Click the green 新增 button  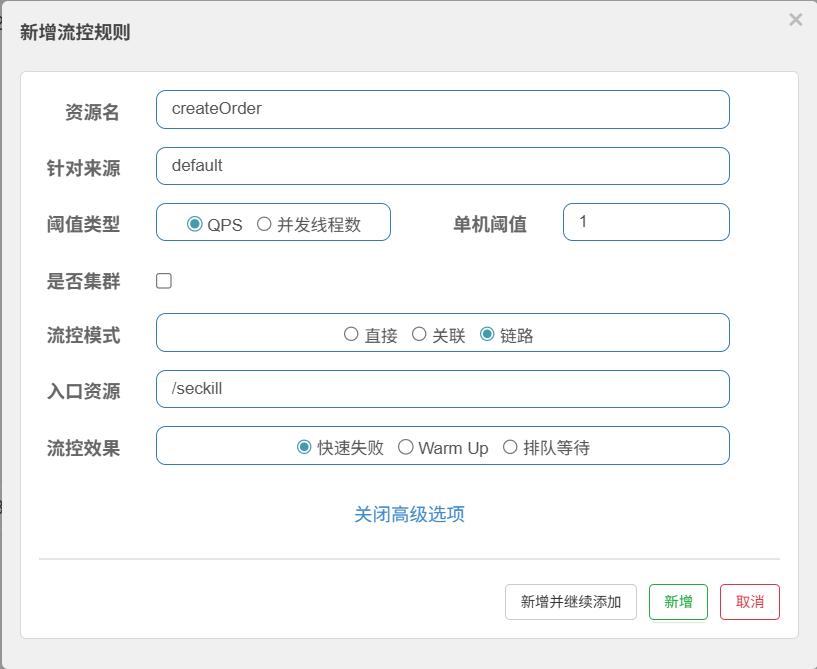point(678,602)
